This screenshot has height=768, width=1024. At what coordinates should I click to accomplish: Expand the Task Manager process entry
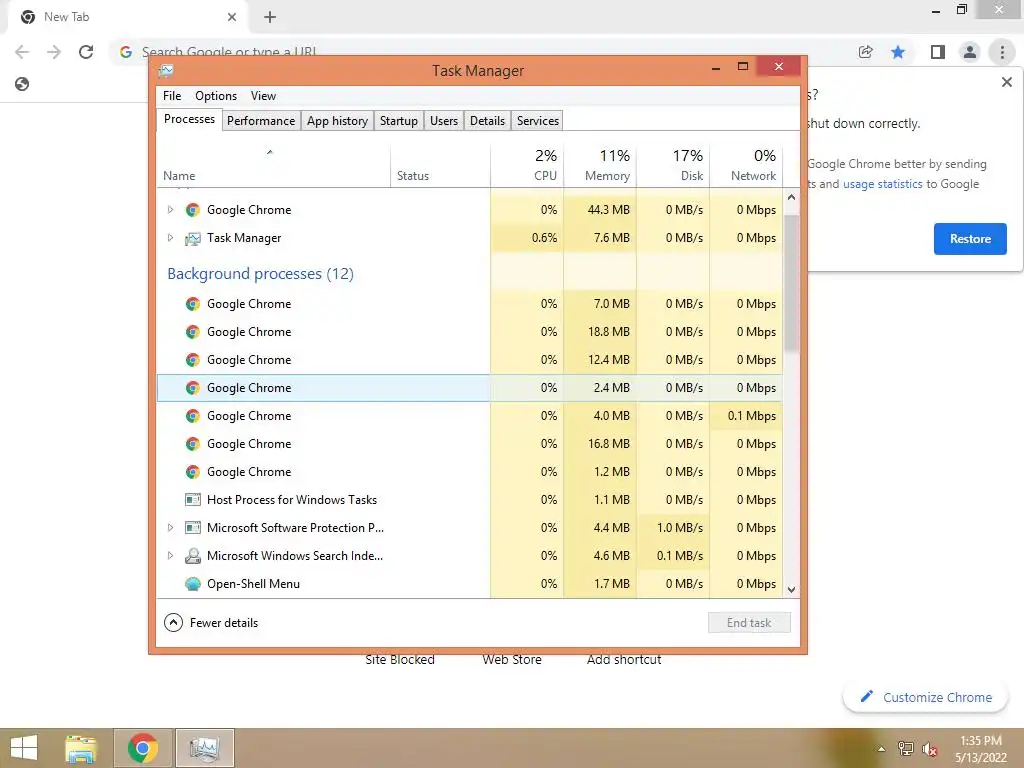(170, 238)
